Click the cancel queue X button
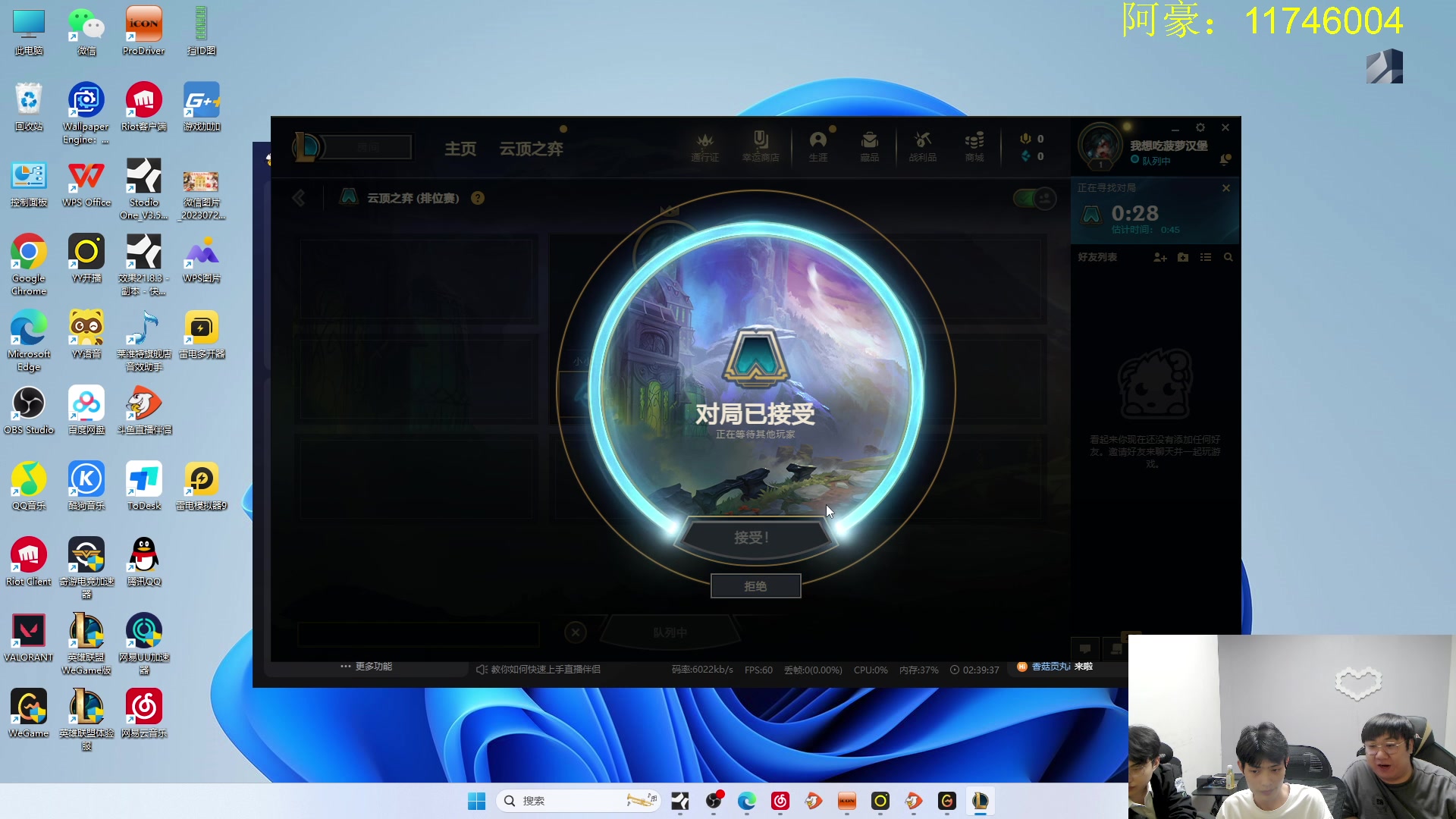 [x=576, y=632]
